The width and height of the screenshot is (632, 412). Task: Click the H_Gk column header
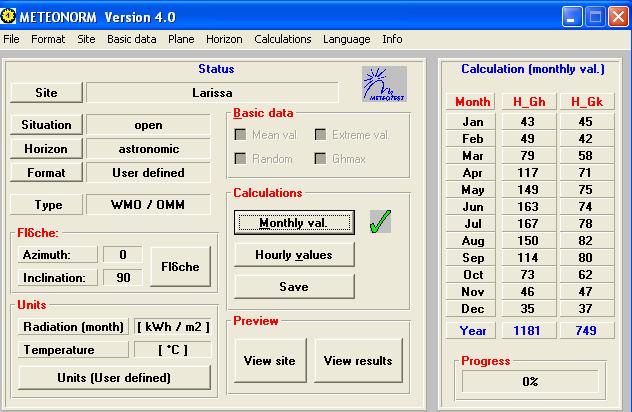[587, 102]
